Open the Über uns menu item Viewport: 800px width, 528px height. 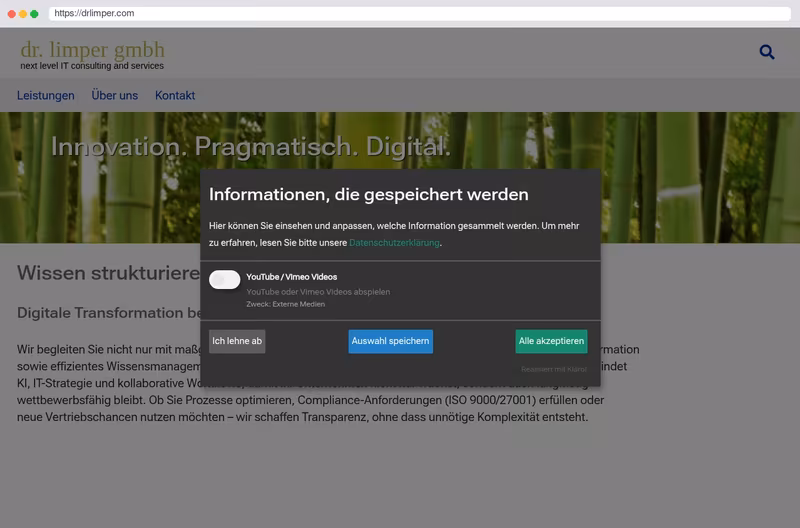115,95
